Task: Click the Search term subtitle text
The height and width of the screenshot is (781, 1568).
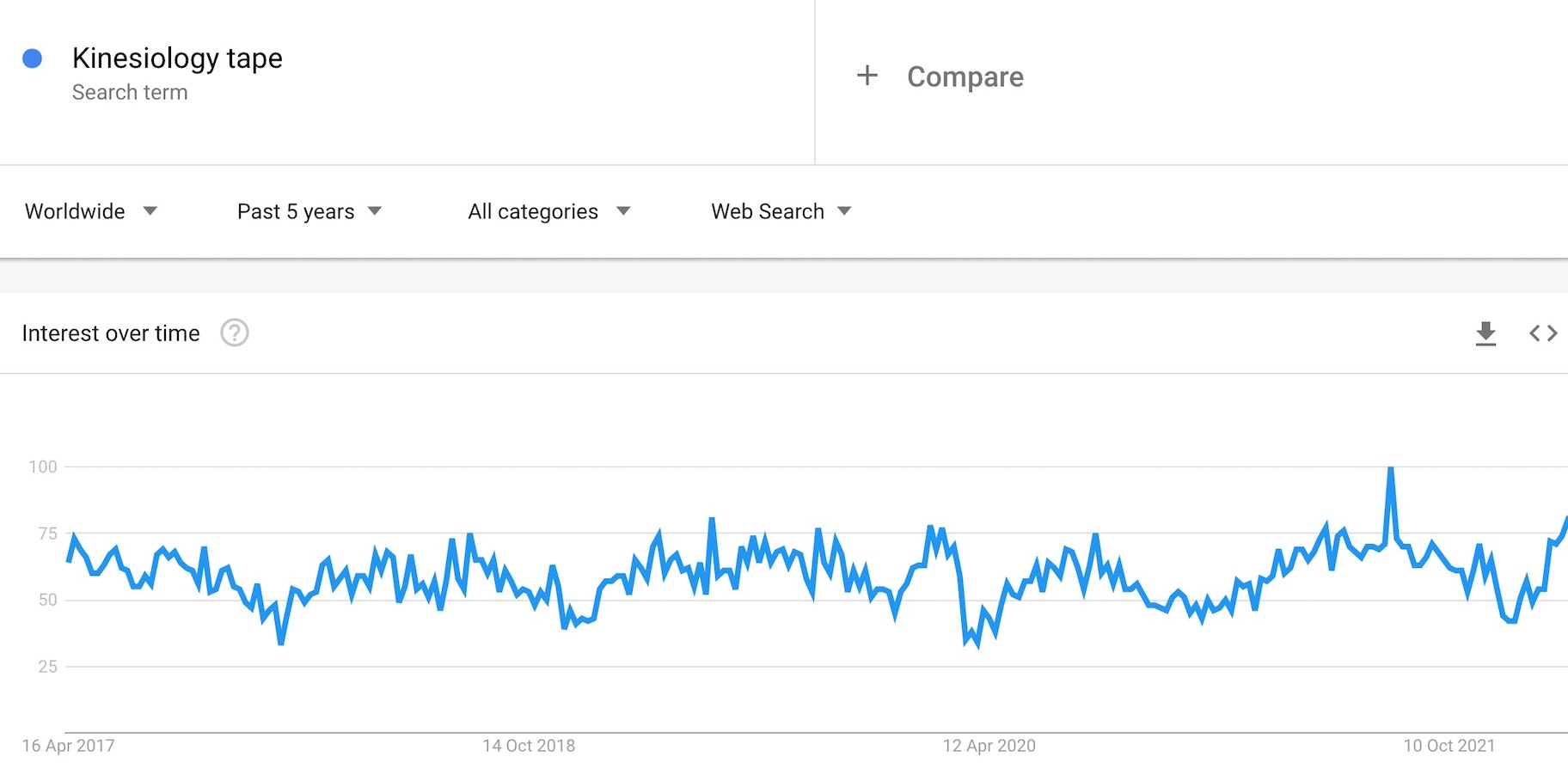Action: [130, 92]
